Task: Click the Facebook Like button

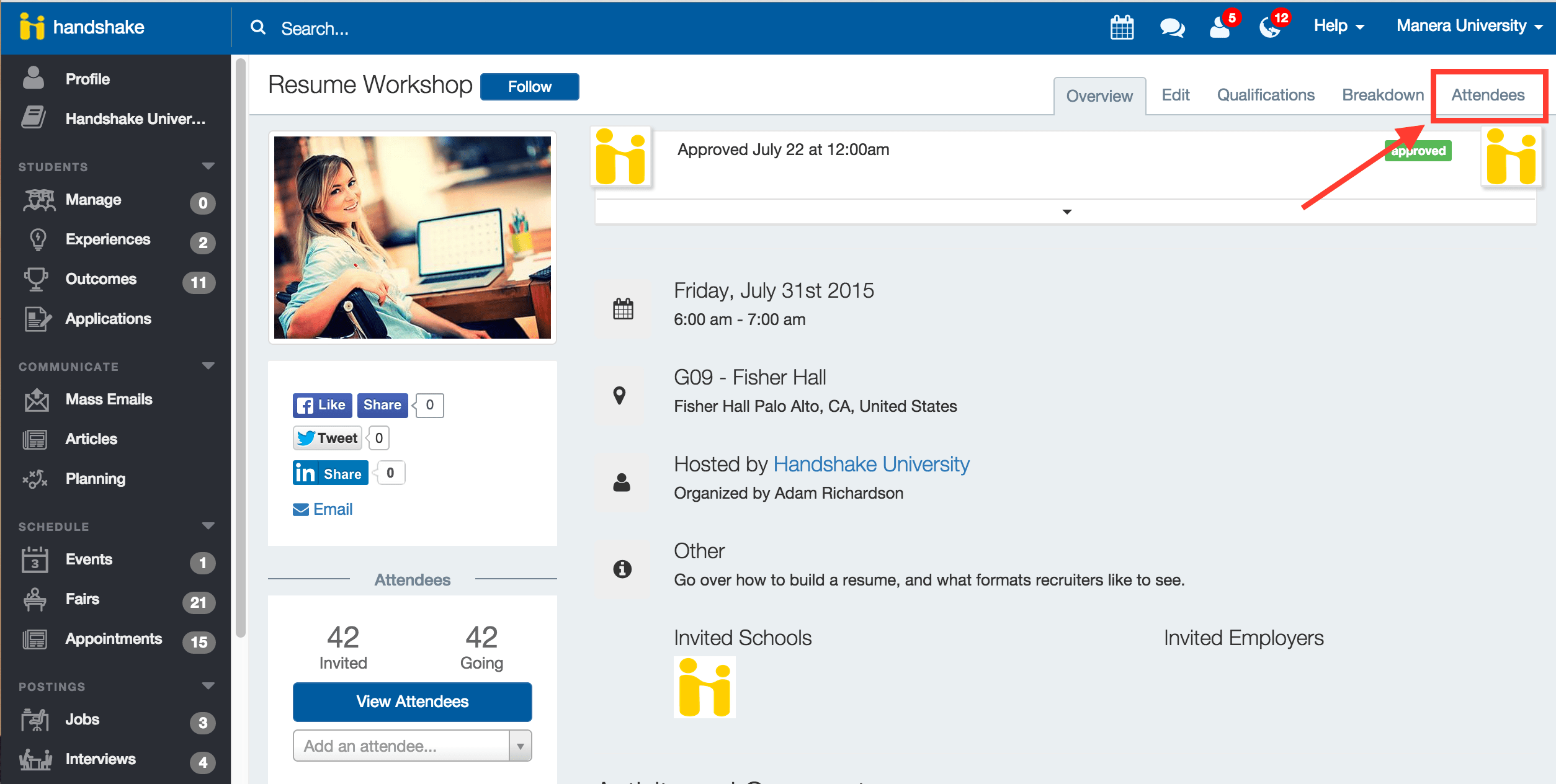Action: 323,405
